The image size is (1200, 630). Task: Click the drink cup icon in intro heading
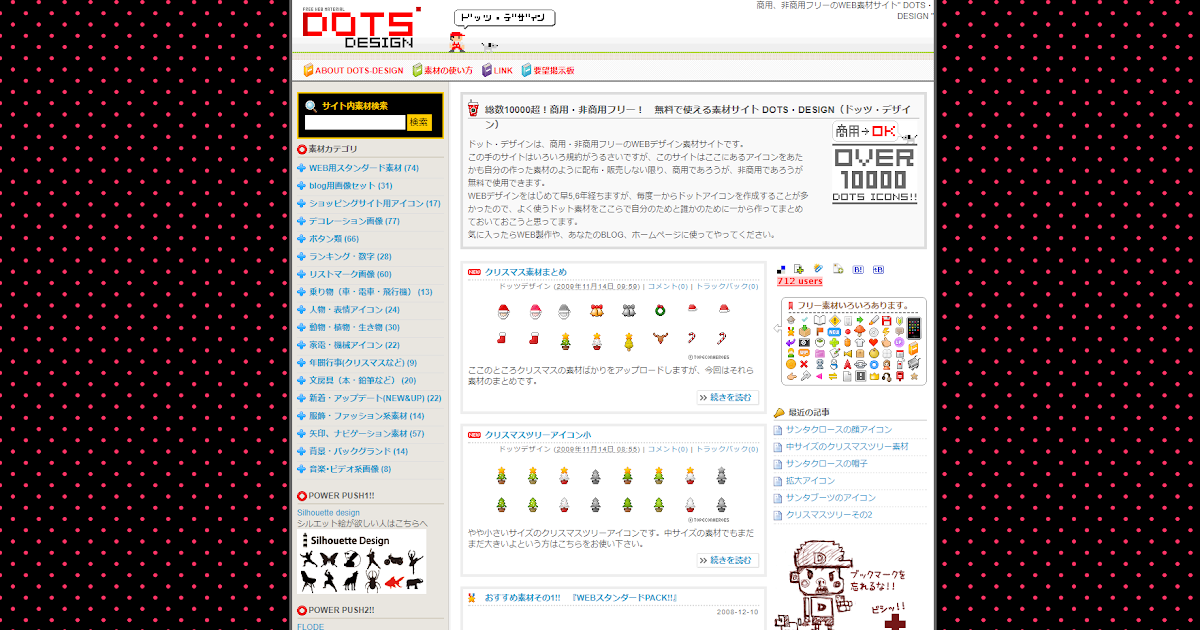point(473,108)
